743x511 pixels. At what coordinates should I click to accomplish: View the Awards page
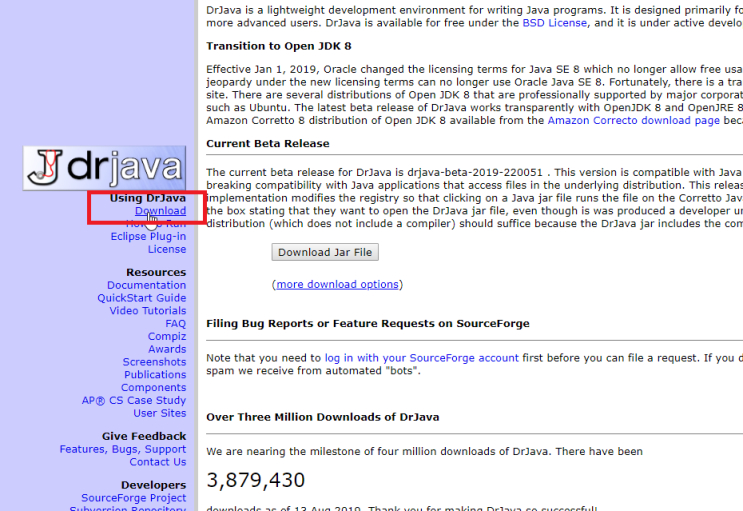(x=167, y=349)
